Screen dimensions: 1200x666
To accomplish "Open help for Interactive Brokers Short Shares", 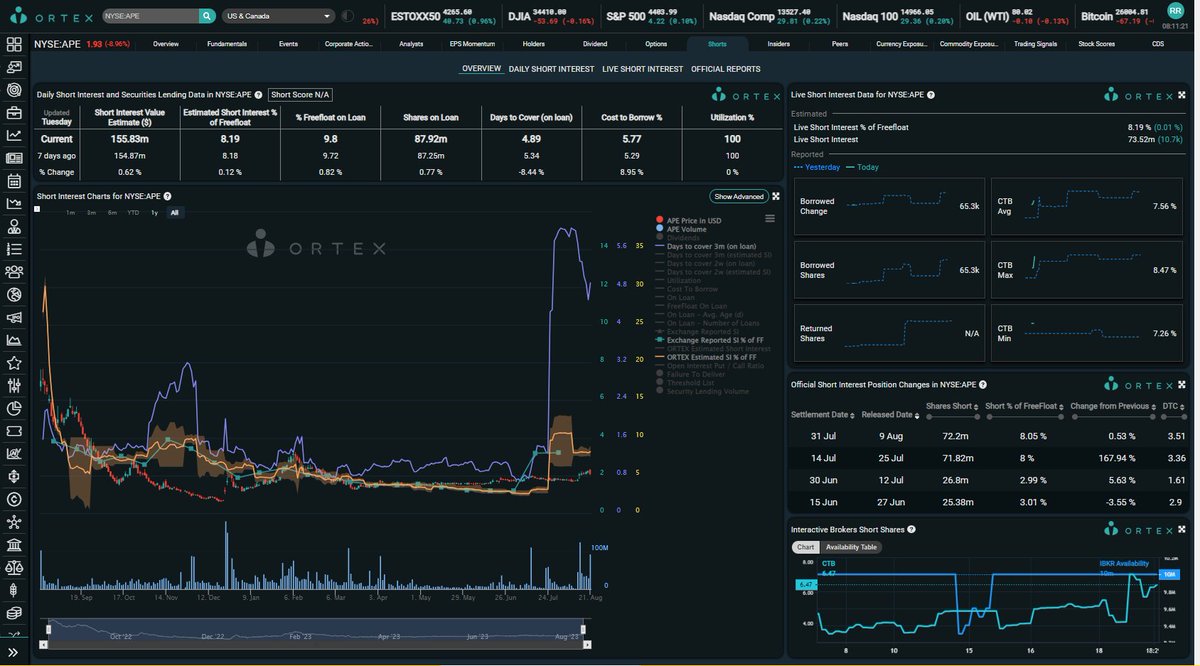I will tap(911, 529).
